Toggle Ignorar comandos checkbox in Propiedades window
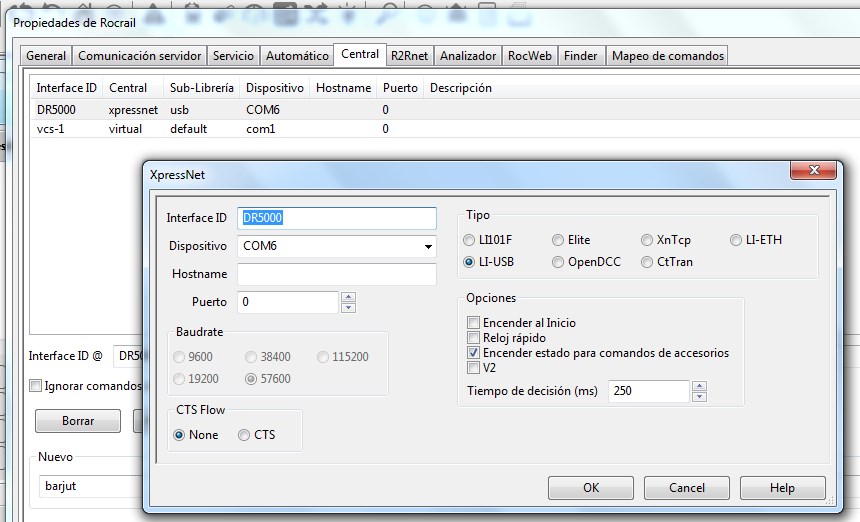The image size is (860, 522). click(36, 386)
